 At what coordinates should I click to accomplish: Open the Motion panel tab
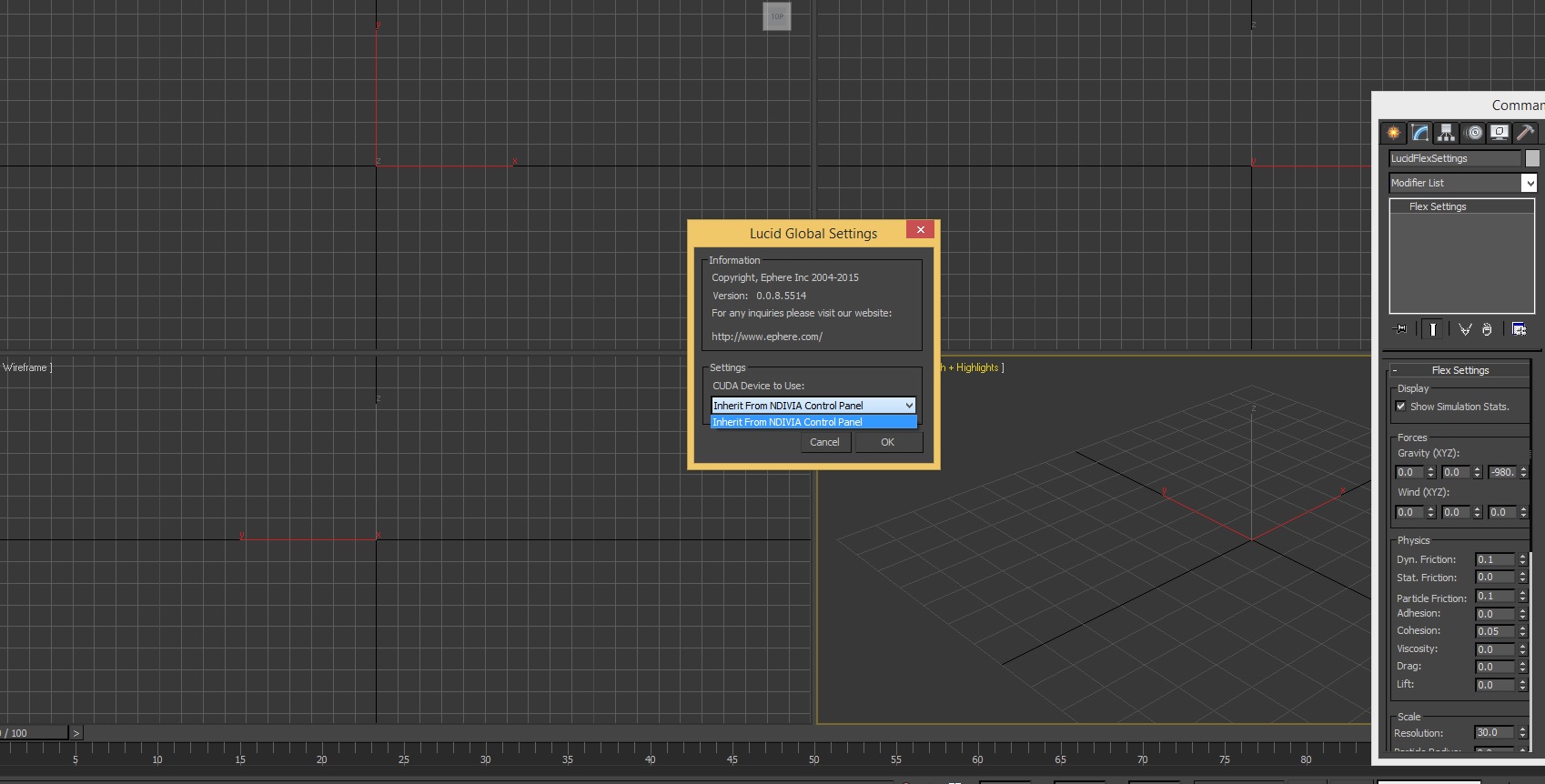point(1473,133)
